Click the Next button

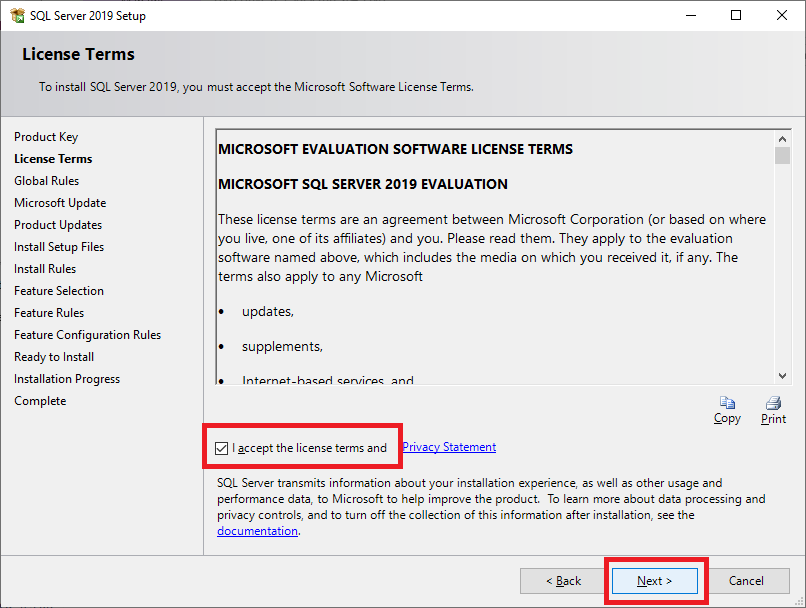pos(655,581)
